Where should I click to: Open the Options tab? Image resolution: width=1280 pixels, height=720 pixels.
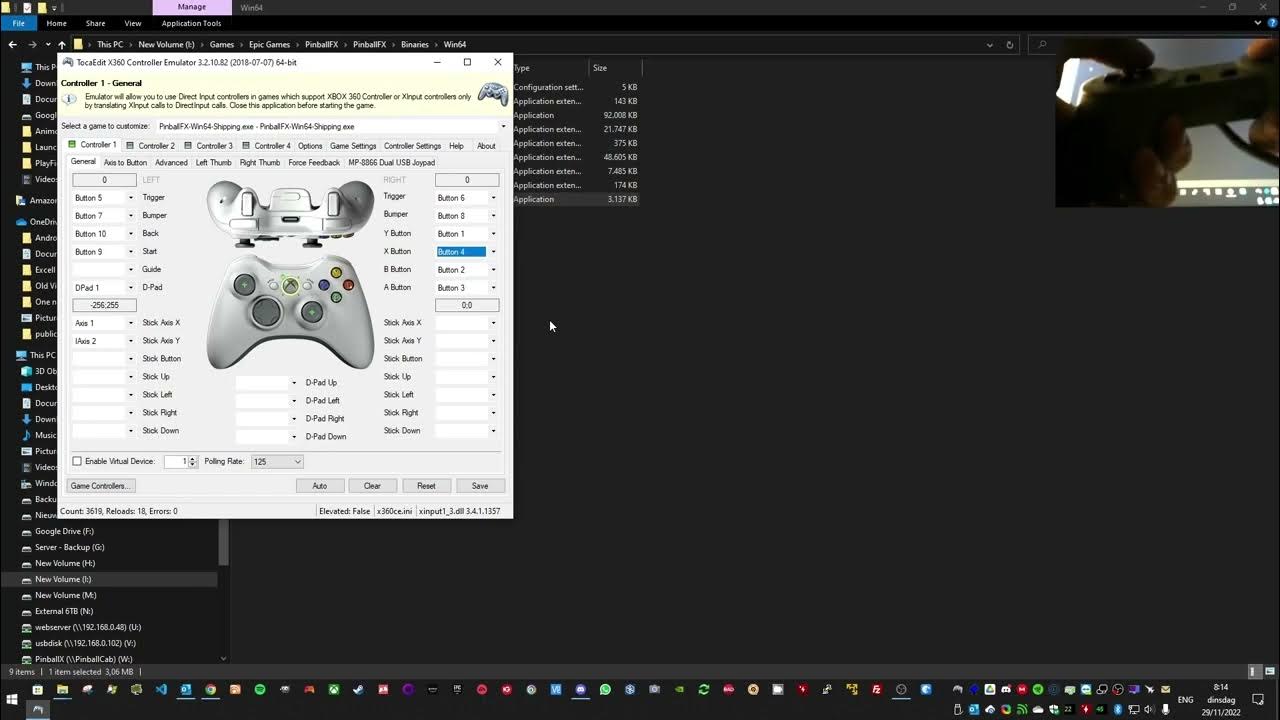[310, 146]
